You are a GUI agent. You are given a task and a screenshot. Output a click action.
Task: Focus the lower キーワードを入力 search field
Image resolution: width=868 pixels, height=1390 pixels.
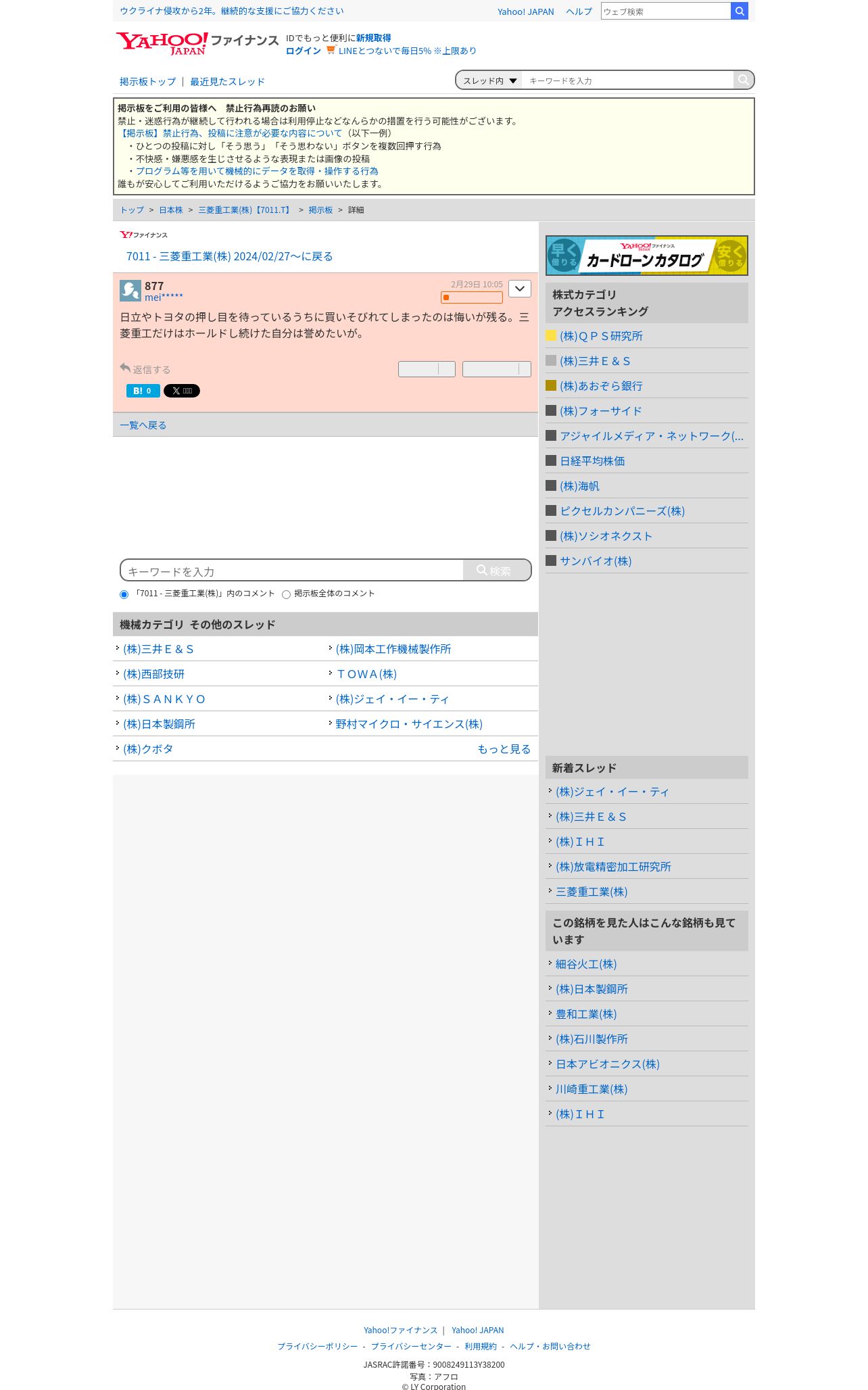coord(292,571)
